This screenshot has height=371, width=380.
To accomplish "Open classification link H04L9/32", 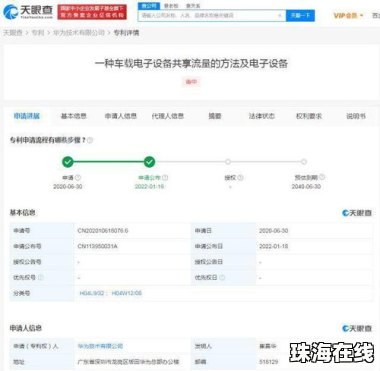I will click(x=92, y=293).
